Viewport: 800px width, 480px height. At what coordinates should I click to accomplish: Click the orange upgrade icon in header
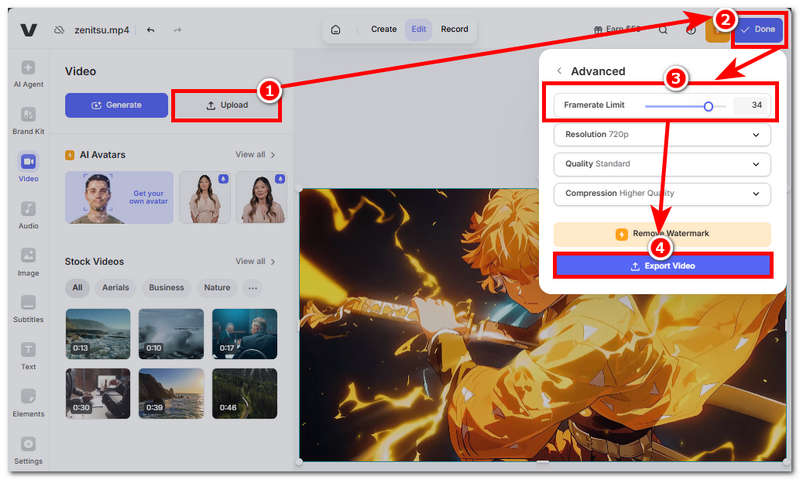[717, 30]
